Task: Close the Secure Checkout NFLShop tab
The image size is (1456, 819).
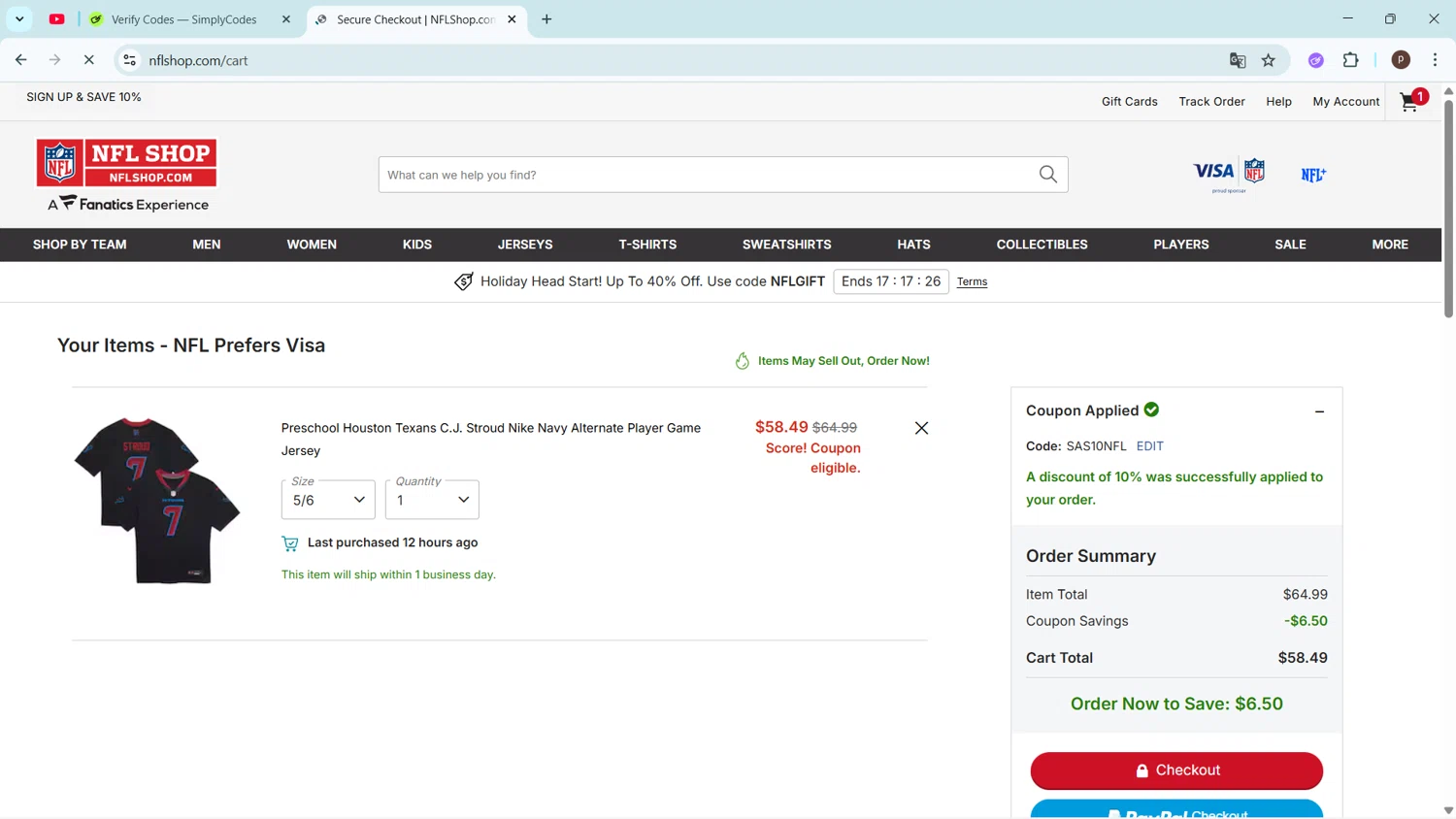Action: (512, 19)
